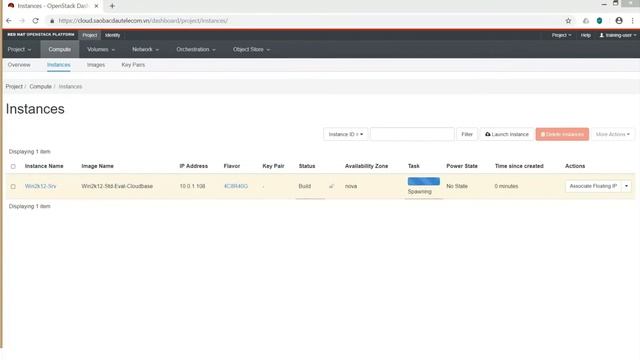Click the Spawning task progress bar
Image resolution: width=640 pixels, height=360 pixels.
tap(424, 181)
